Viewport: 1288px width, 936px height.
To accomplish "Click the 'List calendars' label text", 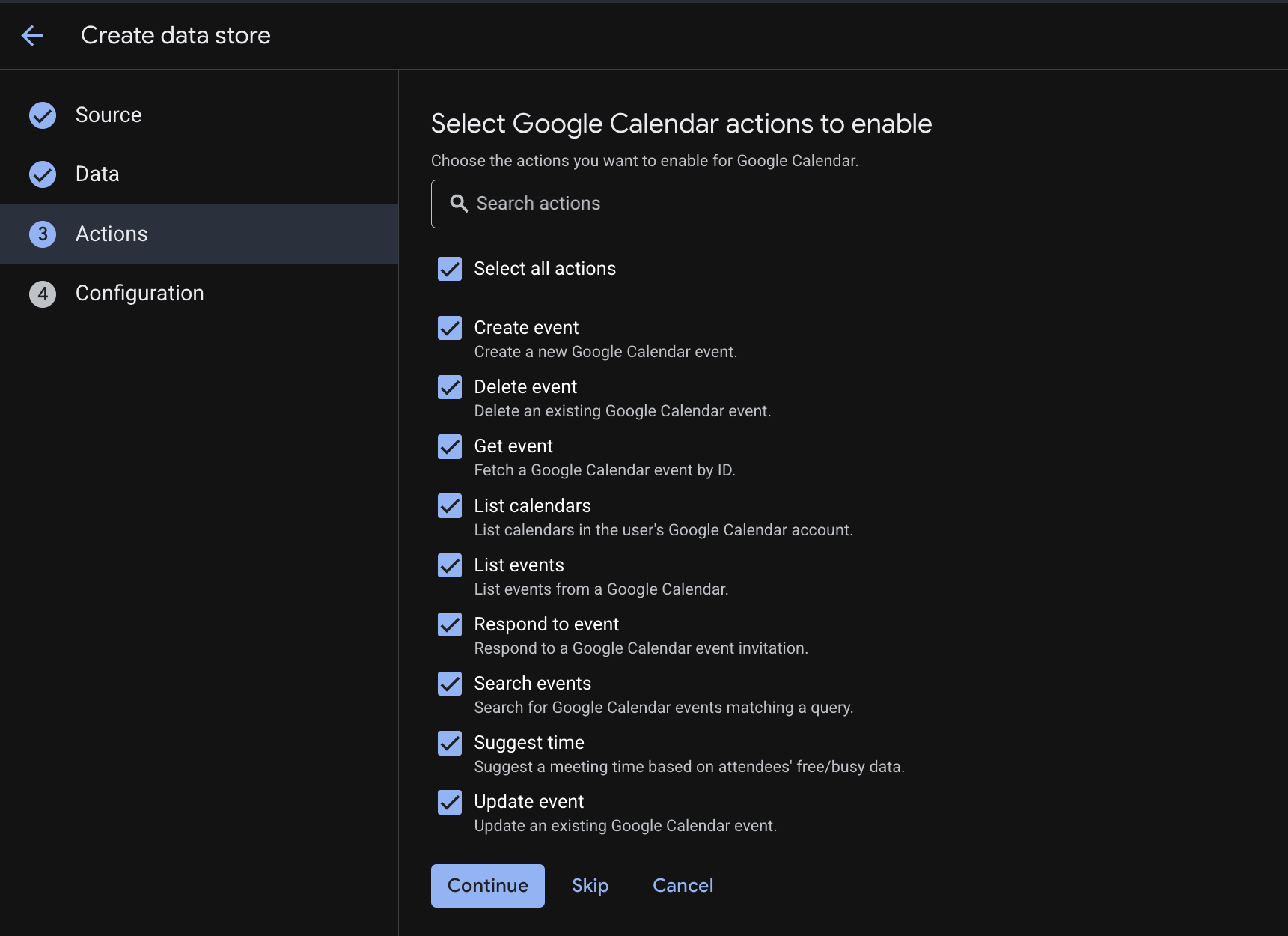I will (x=533, y=506).
